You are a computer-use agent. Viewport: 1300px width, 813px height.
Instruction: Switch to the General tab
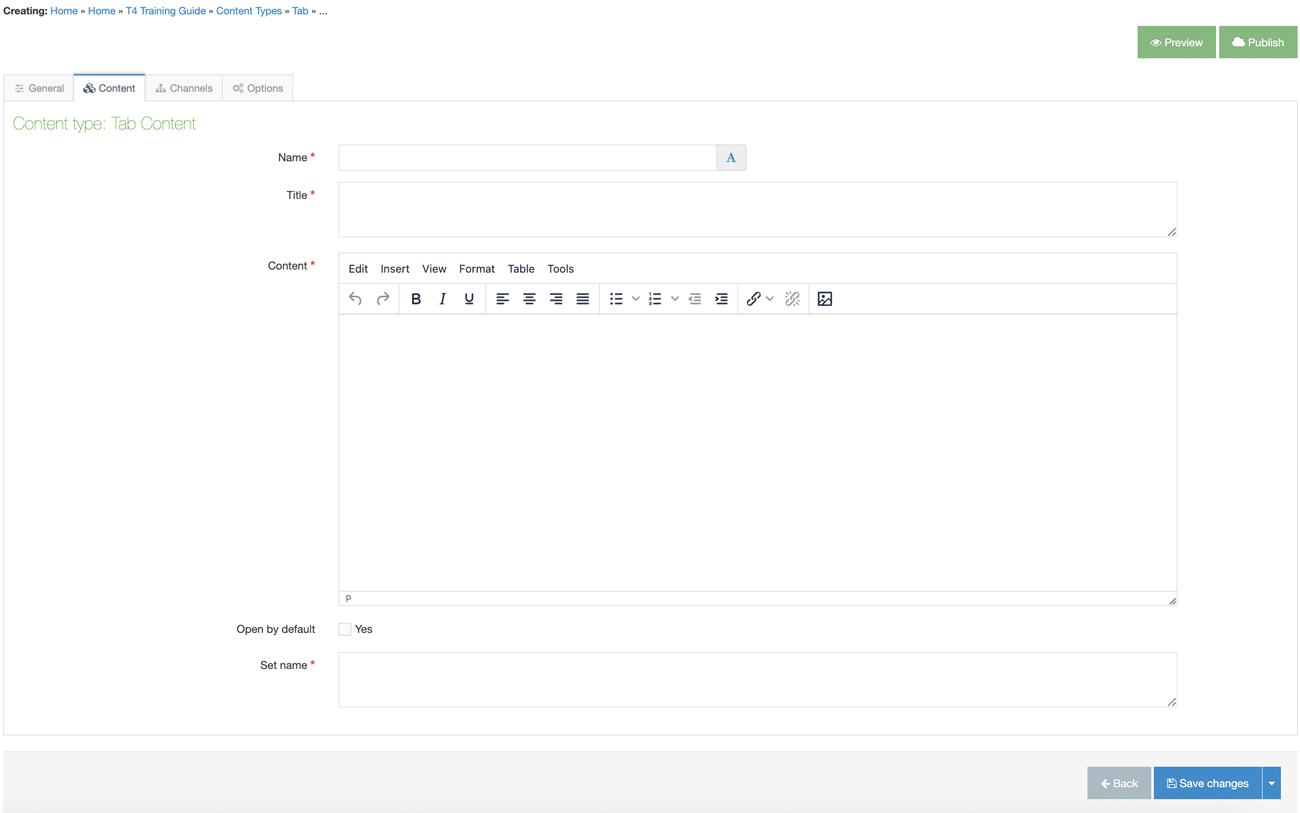[39, 88]
